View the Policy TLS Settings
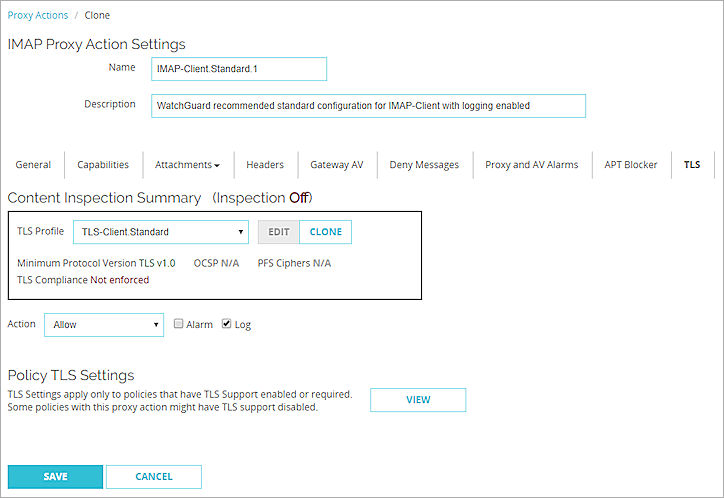This screenshot has width=724, height=498. [418, 400]
